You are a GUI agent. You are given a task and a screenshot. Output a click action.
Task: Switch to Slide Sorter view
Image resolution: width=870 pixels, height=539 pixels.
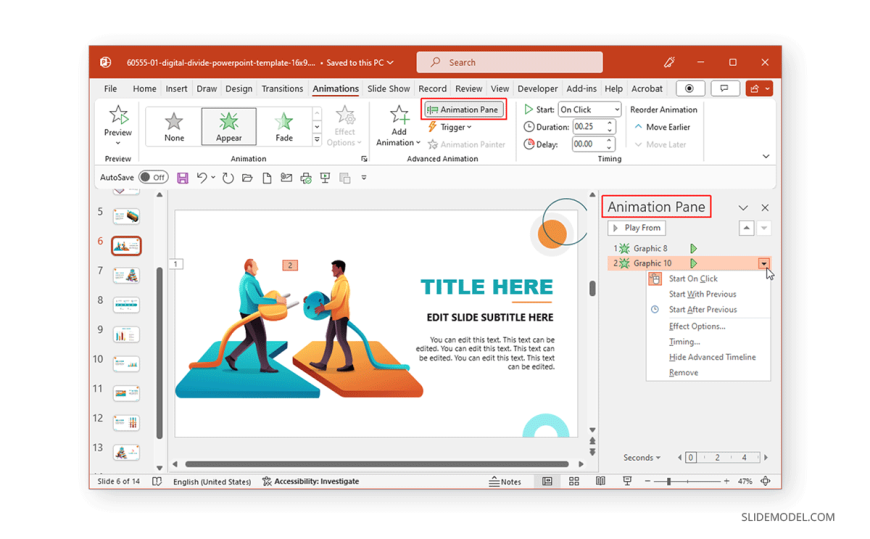574,481
